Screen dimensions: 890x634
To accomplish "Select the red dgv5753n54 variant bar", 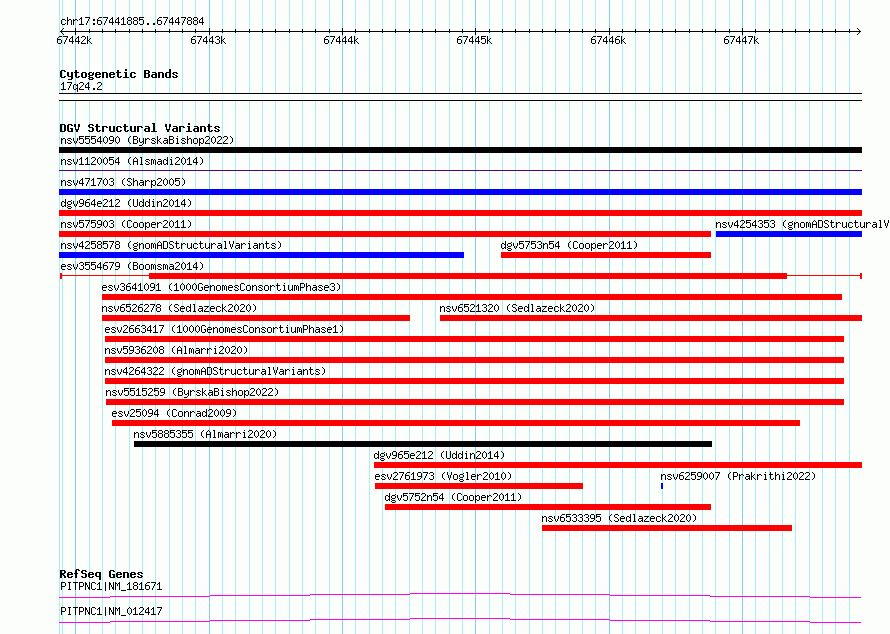I will click(606, 255).
